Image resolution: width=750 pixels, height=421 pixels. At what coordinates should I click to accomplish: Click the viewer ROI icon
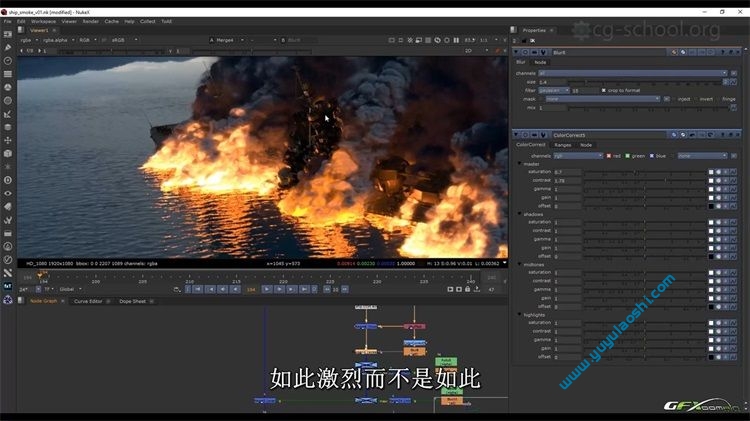[401, 40]
